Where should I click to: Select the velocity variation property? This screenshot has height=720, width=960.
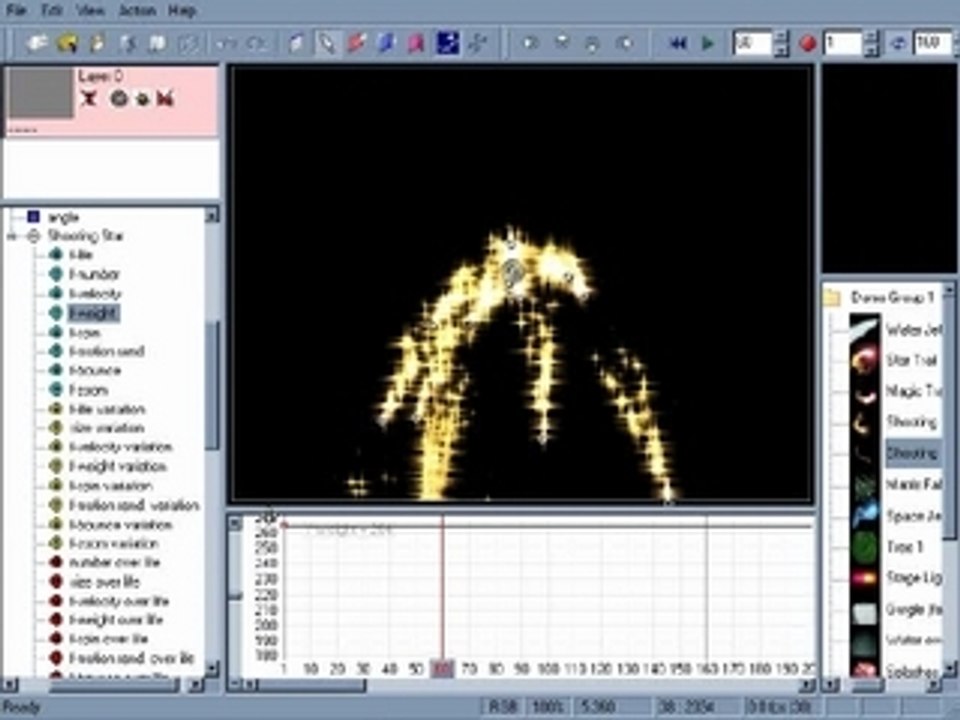coord(121,447)
